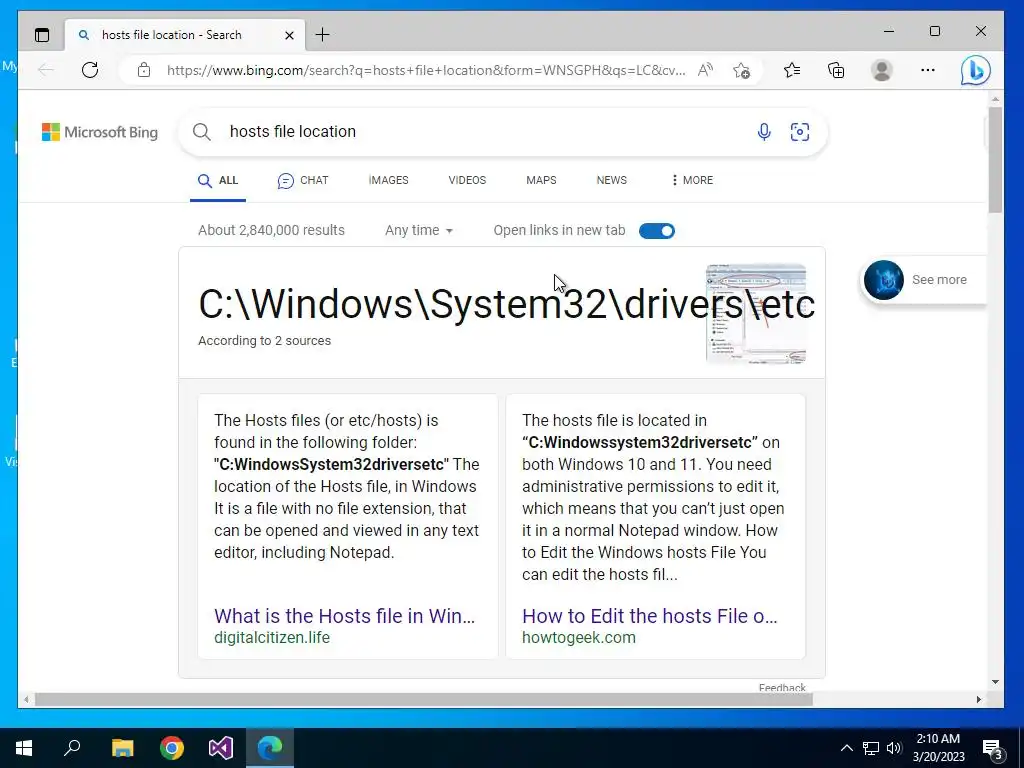Open the Edge profile avatar
This screenshot has width=1024, height=768.
882,70
